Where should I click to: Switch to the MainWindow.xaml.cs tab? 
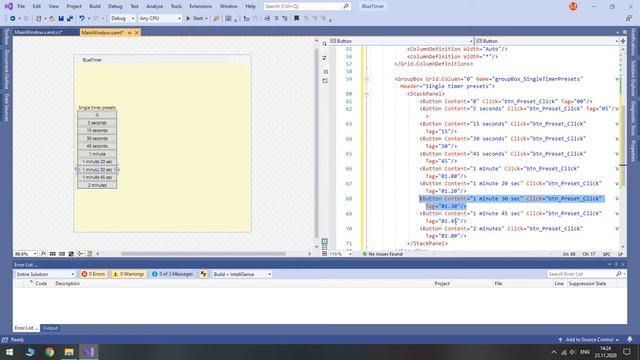[39, 32]
